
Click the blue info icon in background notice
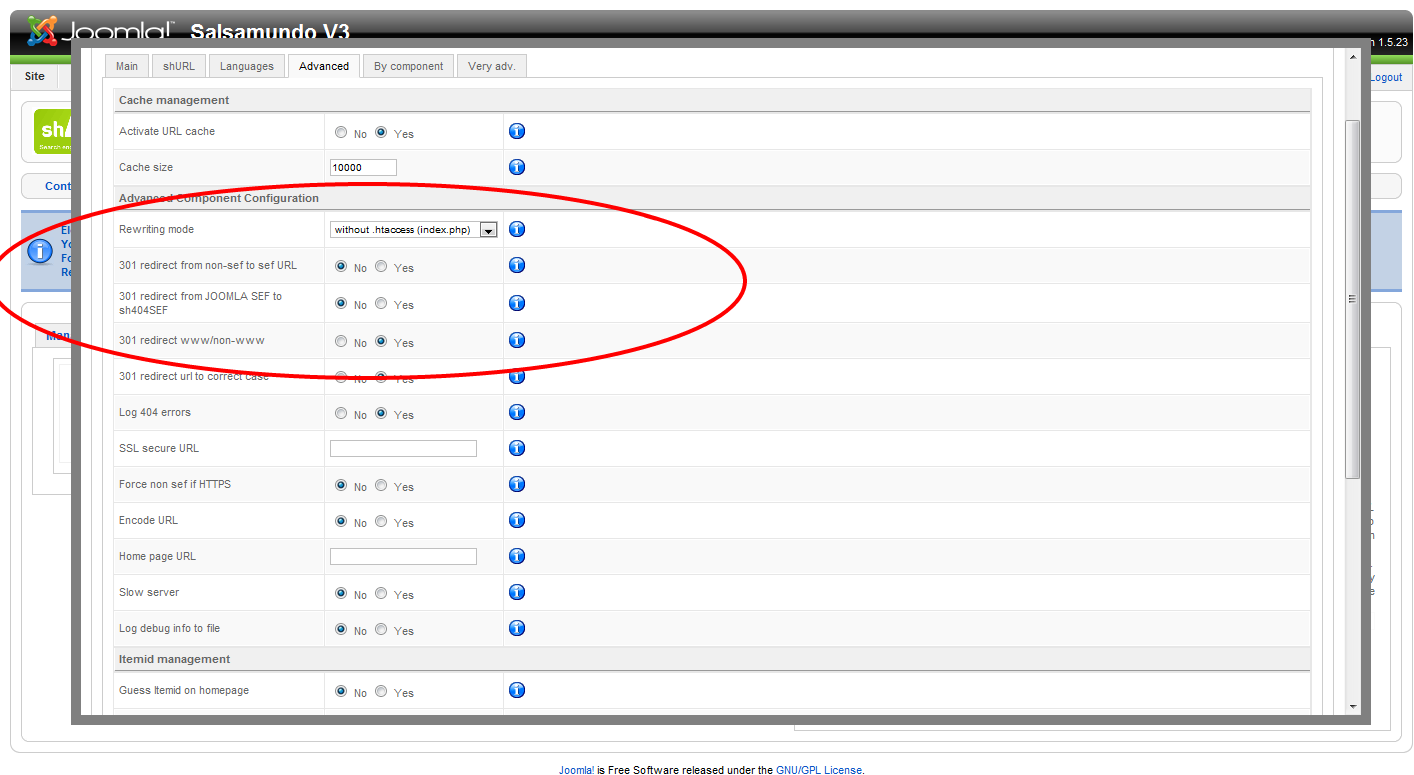pyautogui.click(x=39, y=251)
